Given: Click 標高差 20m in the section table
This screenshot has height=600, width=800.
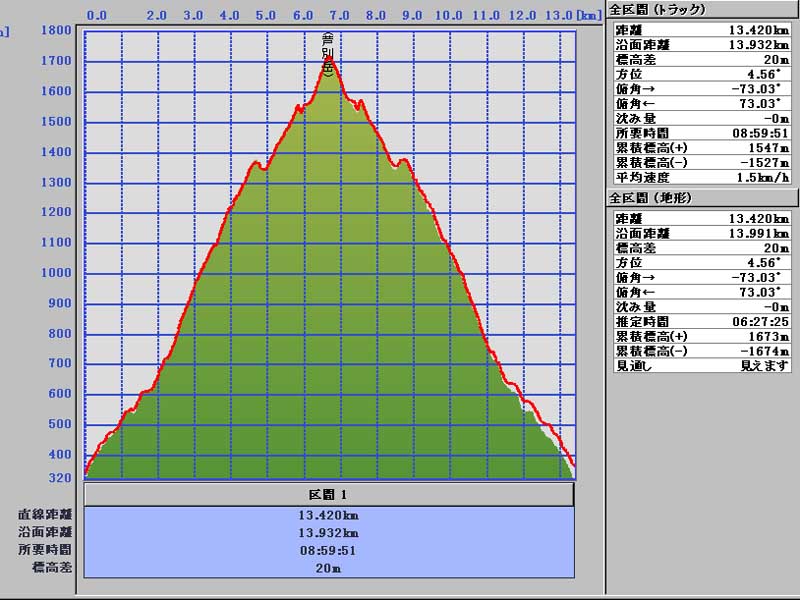Looking at the screenshot, I should (x=329, y=567).
